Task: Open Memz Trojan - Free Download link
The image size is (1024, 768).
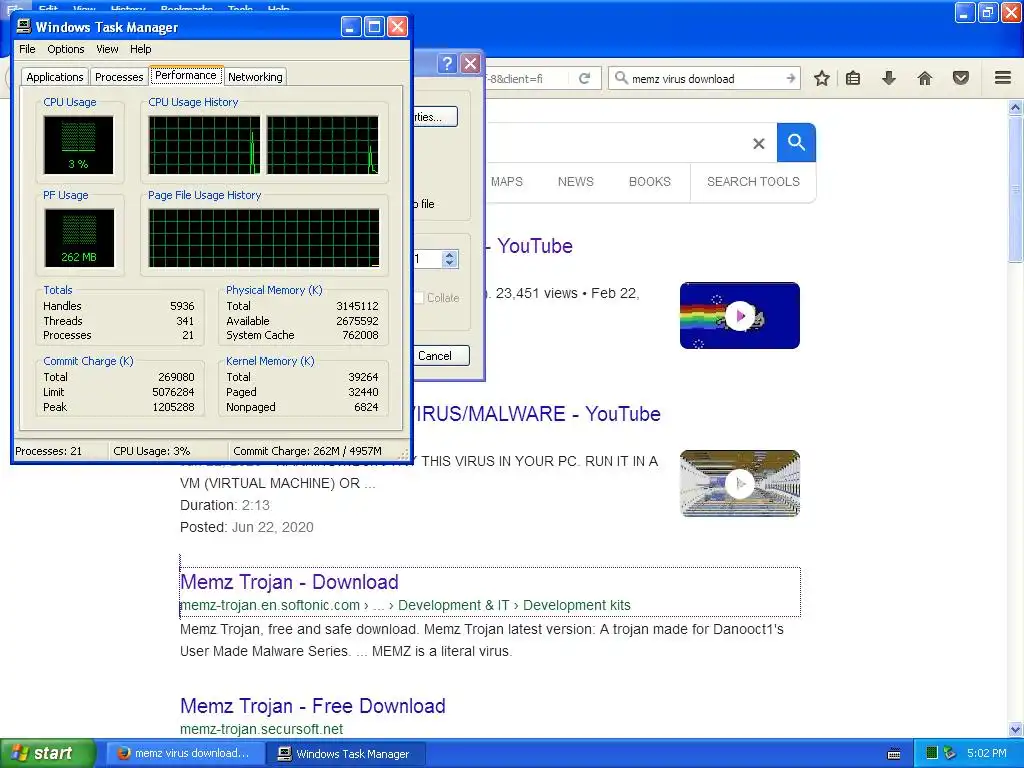Action: coord(313,706)
